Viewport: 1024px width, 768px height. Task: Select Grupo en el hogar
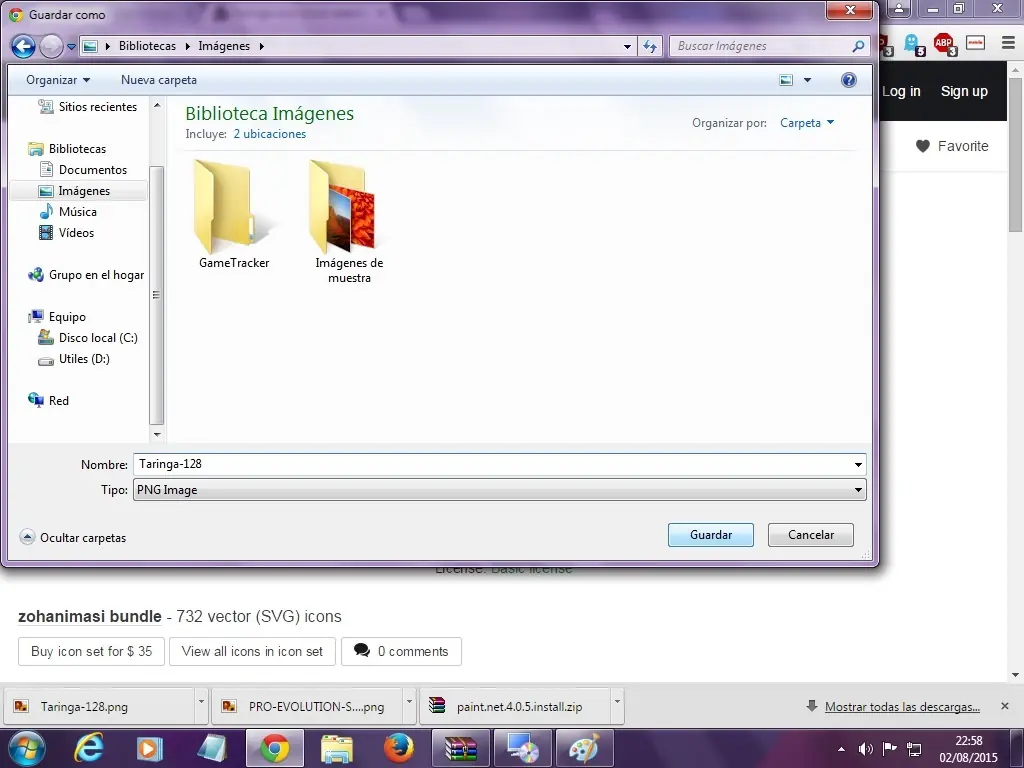[x=86, y=275]
